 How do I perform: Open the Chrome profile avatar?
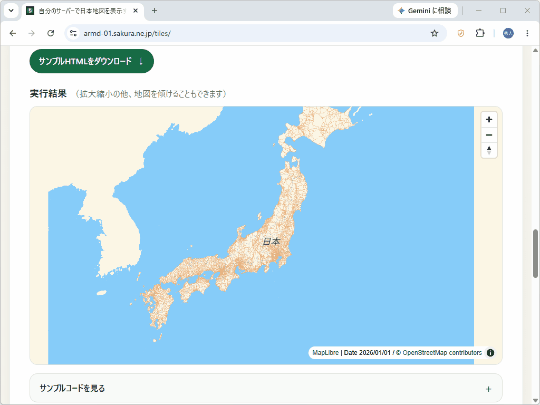pos(508,33)
